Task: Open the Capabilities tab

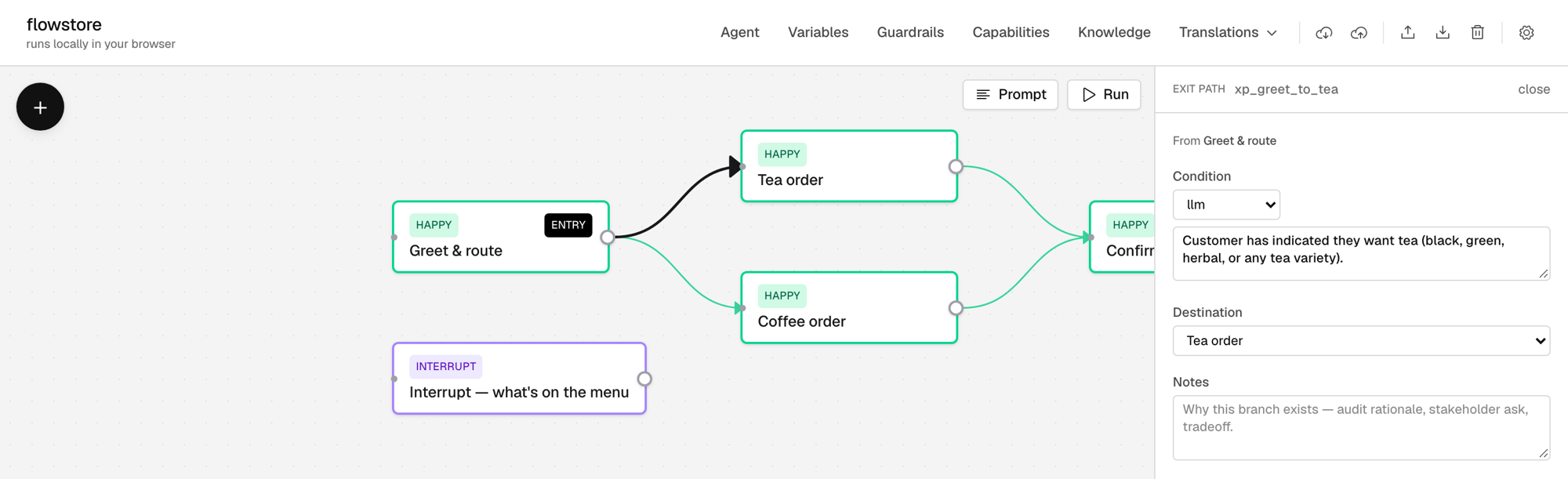Action: point(1011,32)
